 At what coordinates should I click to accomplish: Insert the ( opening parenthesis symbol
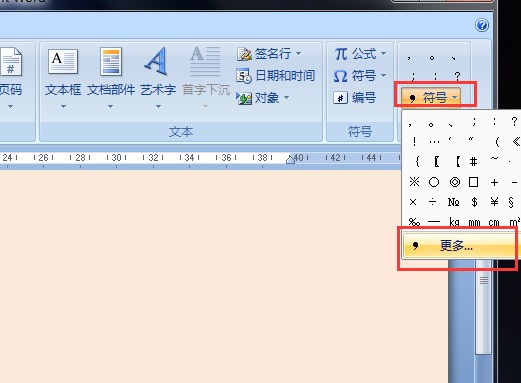(497, 142)
